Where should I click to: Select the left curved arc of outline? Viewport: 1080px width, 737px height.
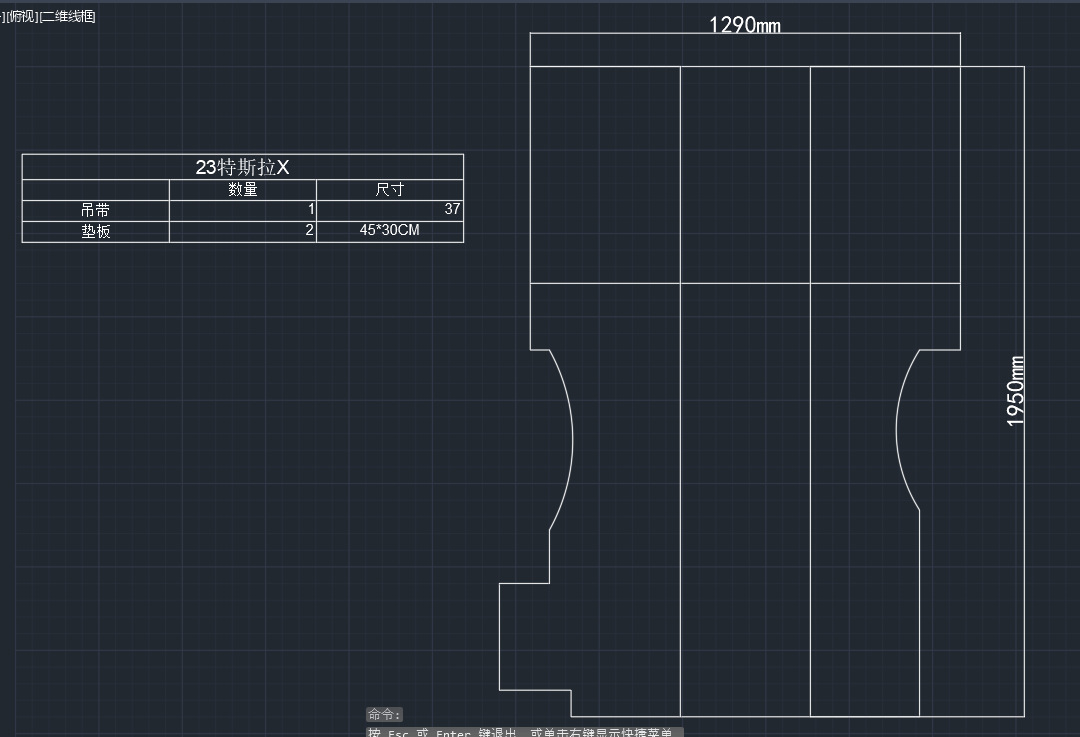click(571, 440)
